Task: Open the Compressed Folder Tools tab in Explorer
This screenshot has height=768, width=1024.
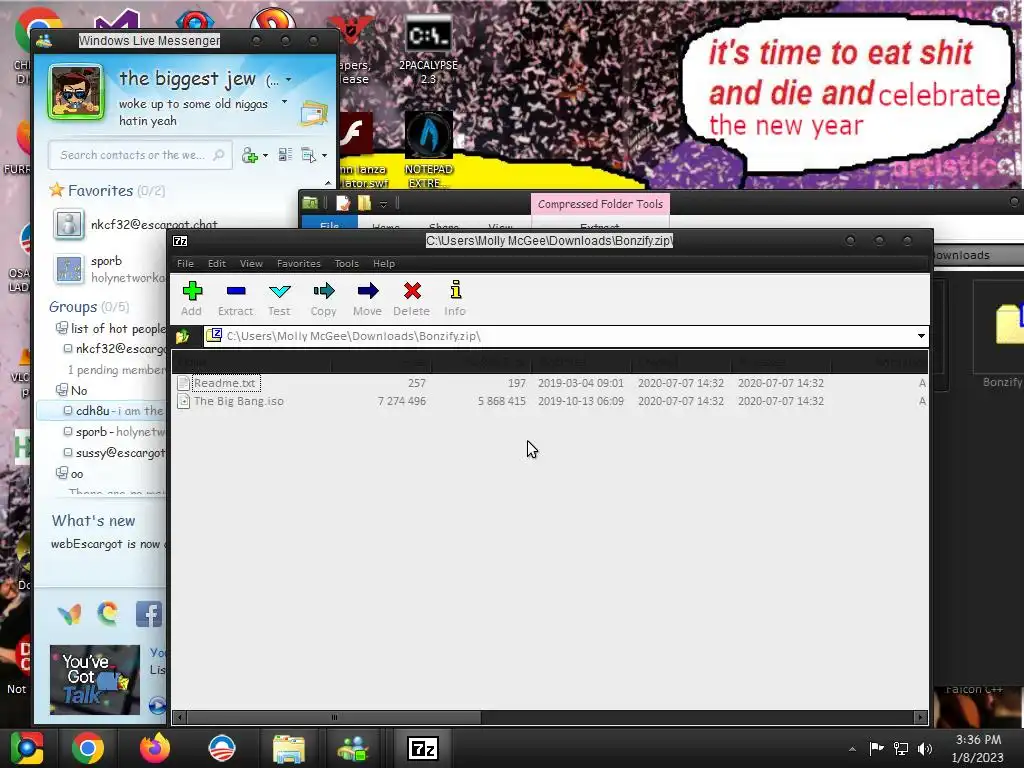Action: 600,204
